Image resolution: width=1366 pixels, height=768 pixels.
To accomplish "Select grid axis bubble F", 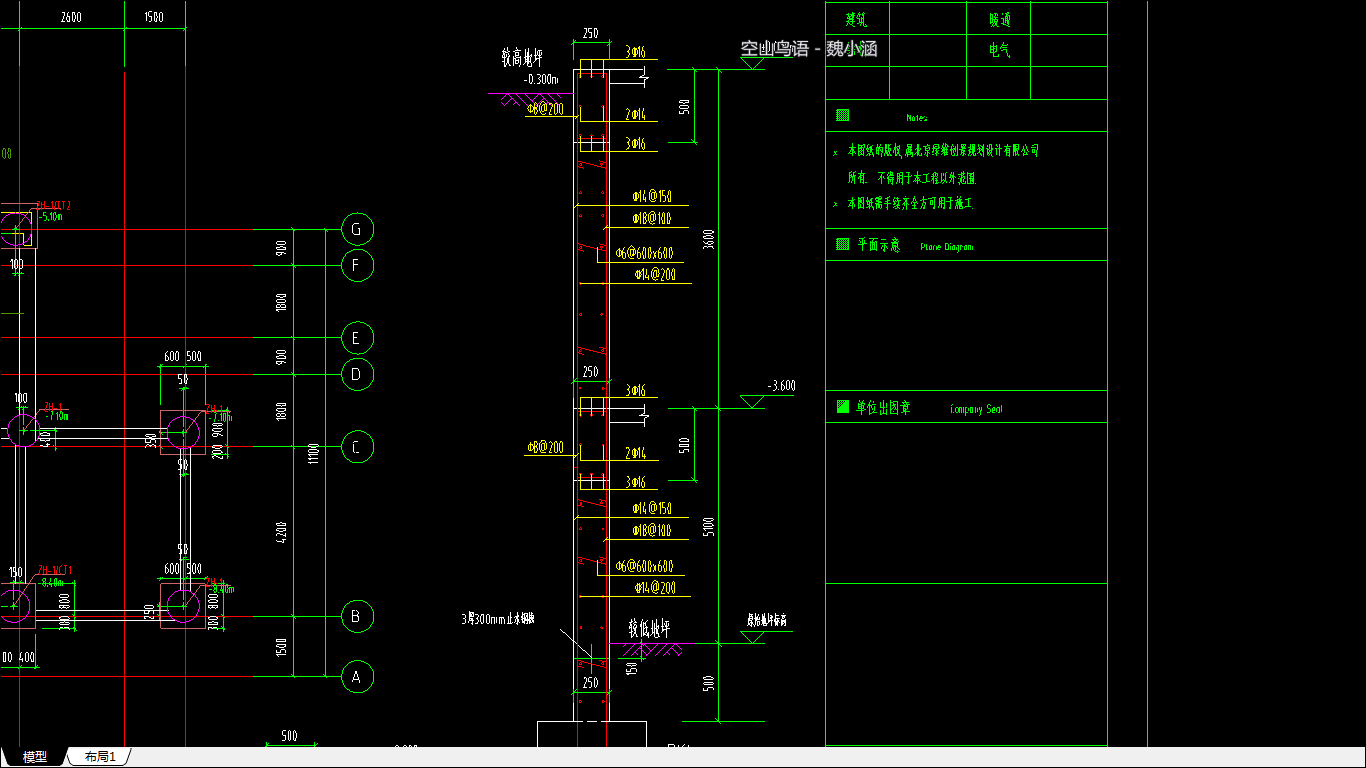I will point(357,265).
